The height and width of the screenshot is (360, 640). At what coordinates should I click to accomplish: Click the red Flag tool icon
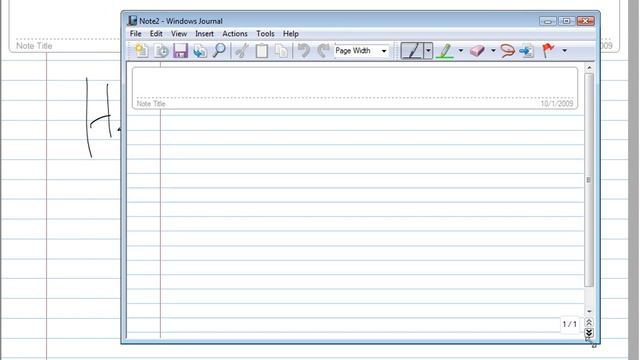[x=548, y=51]
